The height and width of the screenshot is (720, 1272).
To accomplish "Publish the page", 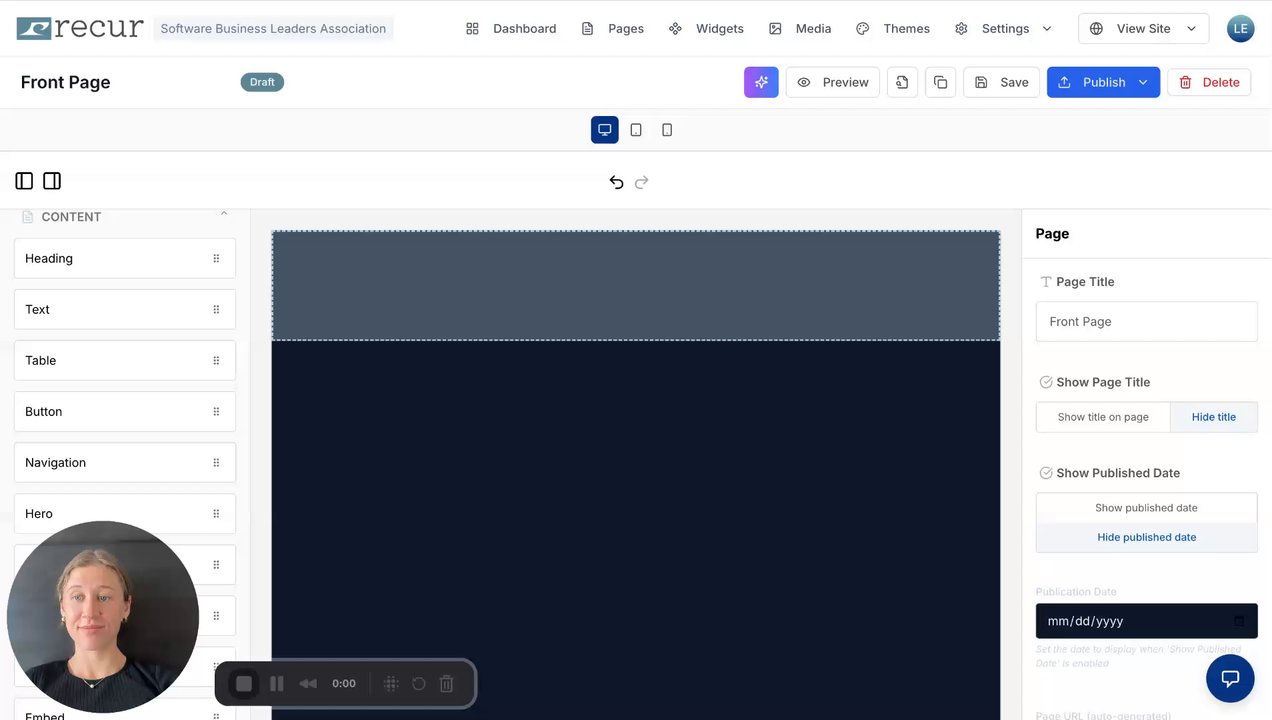I will (x=1091, y=82).
